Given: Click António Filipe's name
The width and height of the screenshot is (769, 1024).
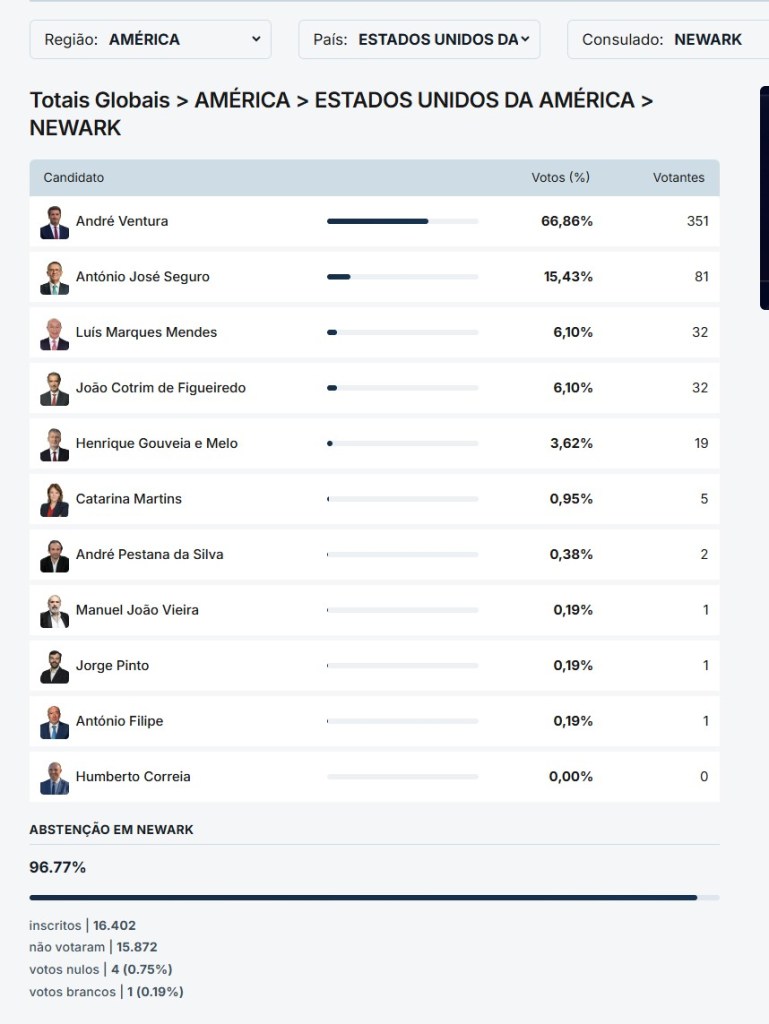Looking at the screenshot, I should pyautogui.click(x=119, y=721).
